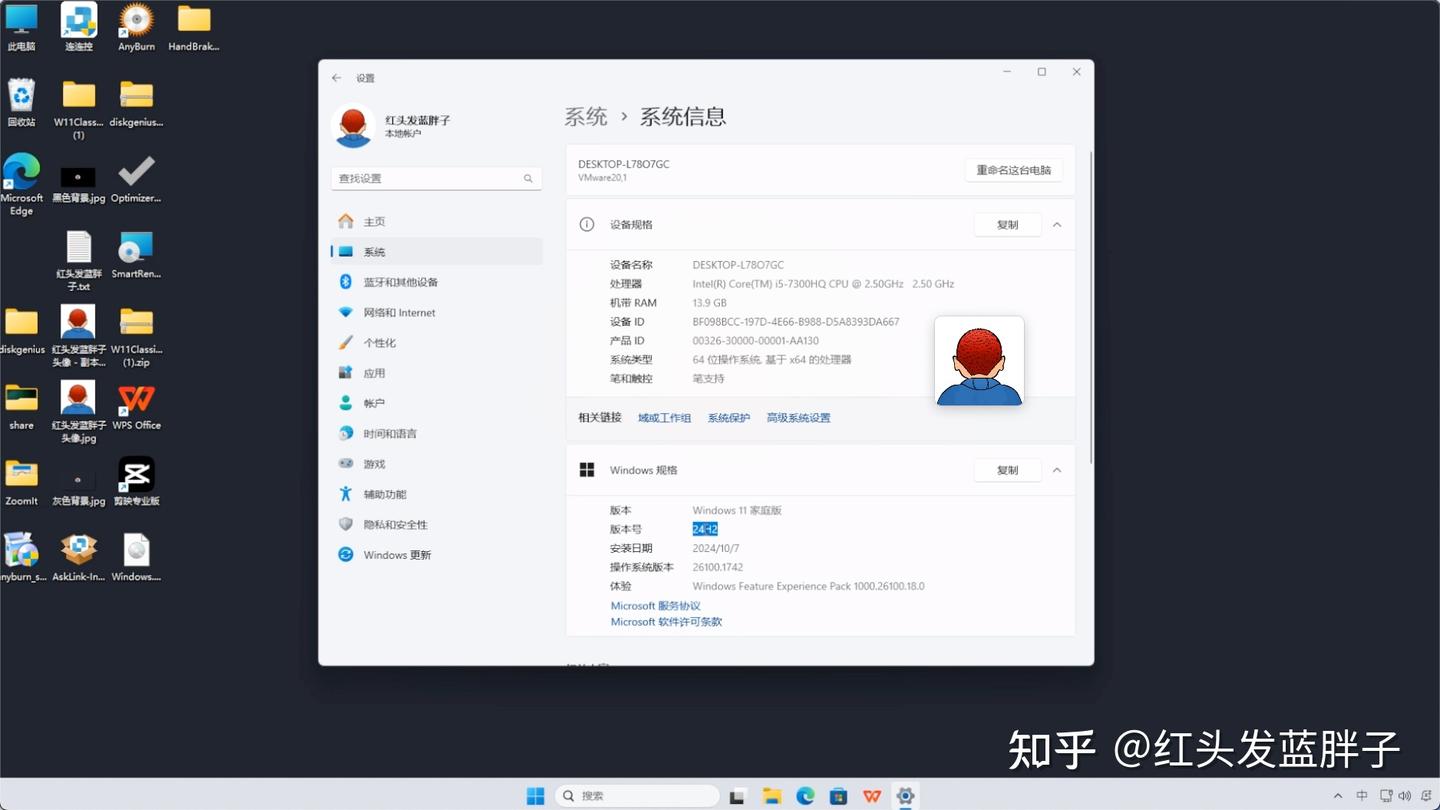
Task: Click the settings window vertical scrollbar
Action: click(x=1091, y=305)
